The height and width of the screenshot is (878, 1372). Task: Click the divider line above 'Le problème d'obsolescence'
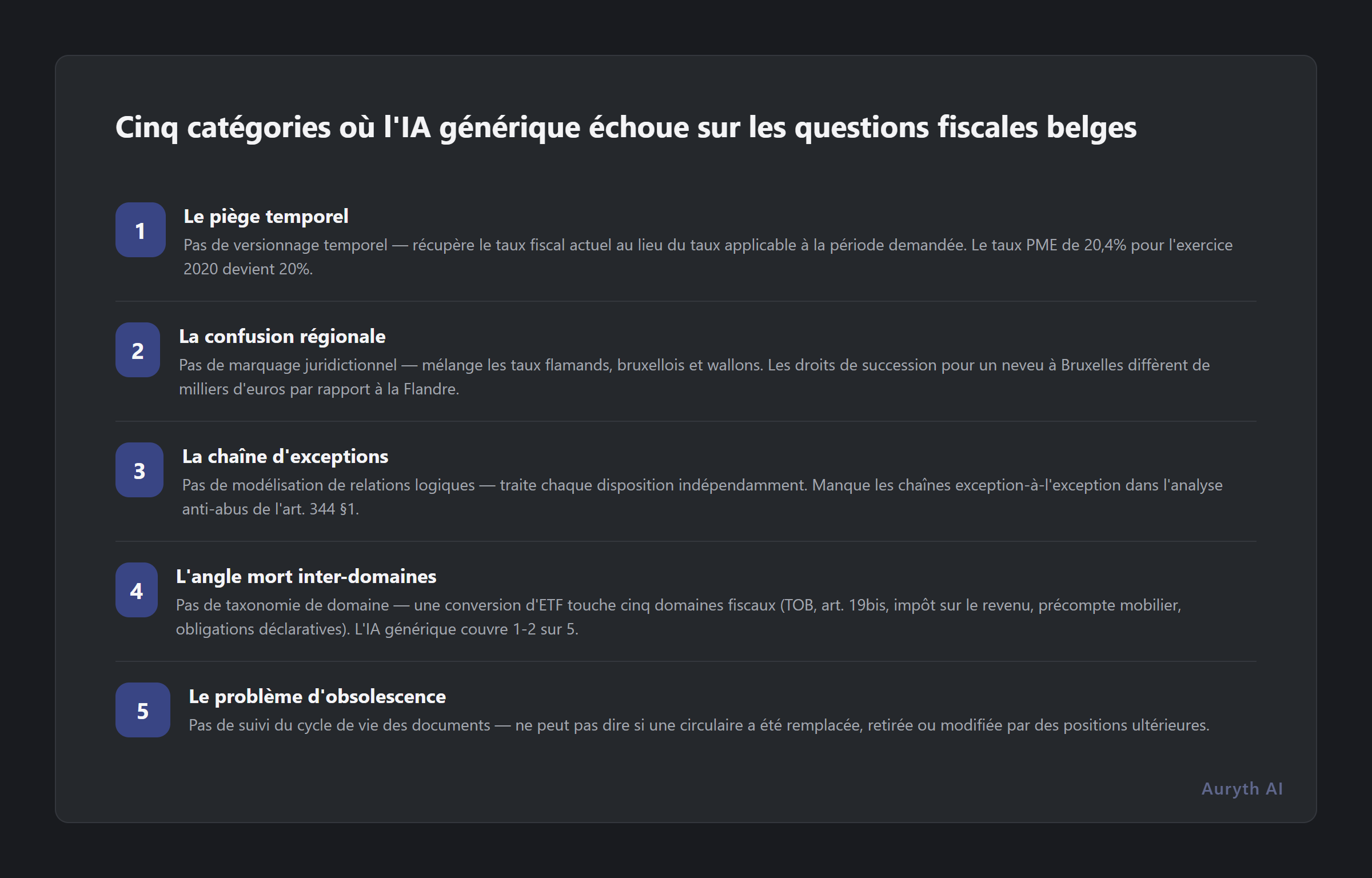coord(686,661)
